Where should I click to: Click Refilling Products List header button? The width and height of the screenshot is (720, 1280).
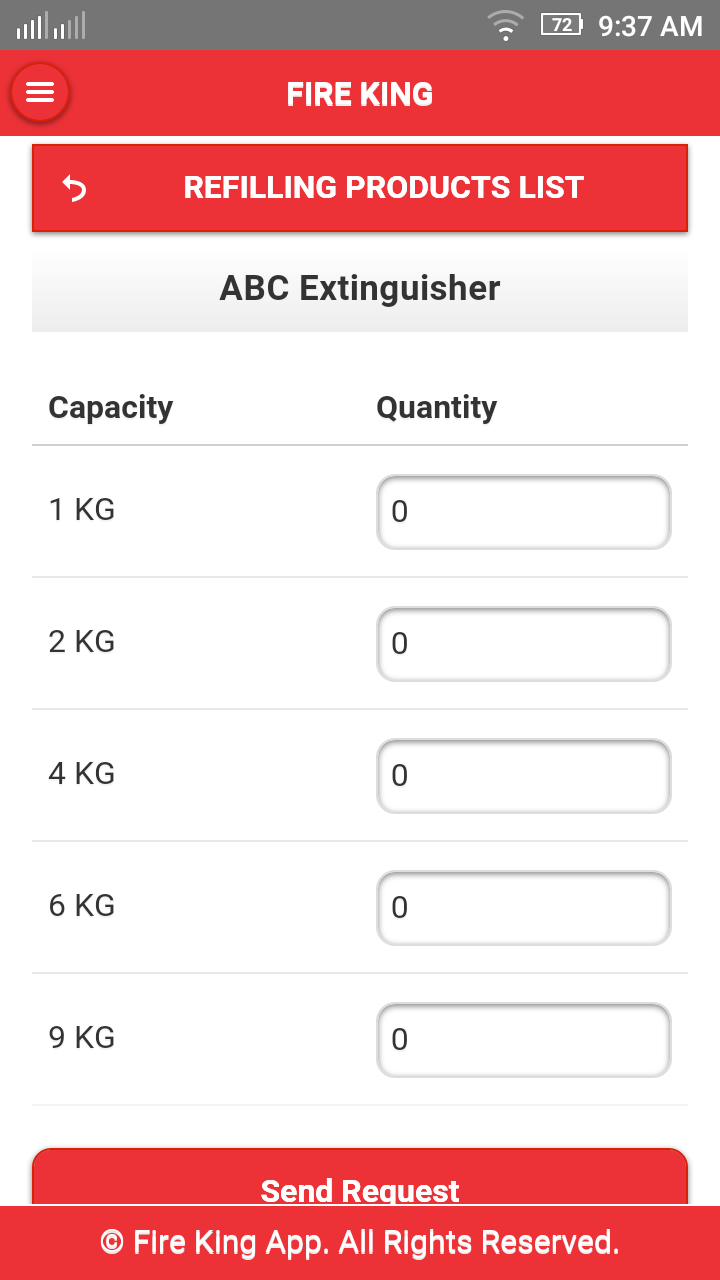pos(360,188)
